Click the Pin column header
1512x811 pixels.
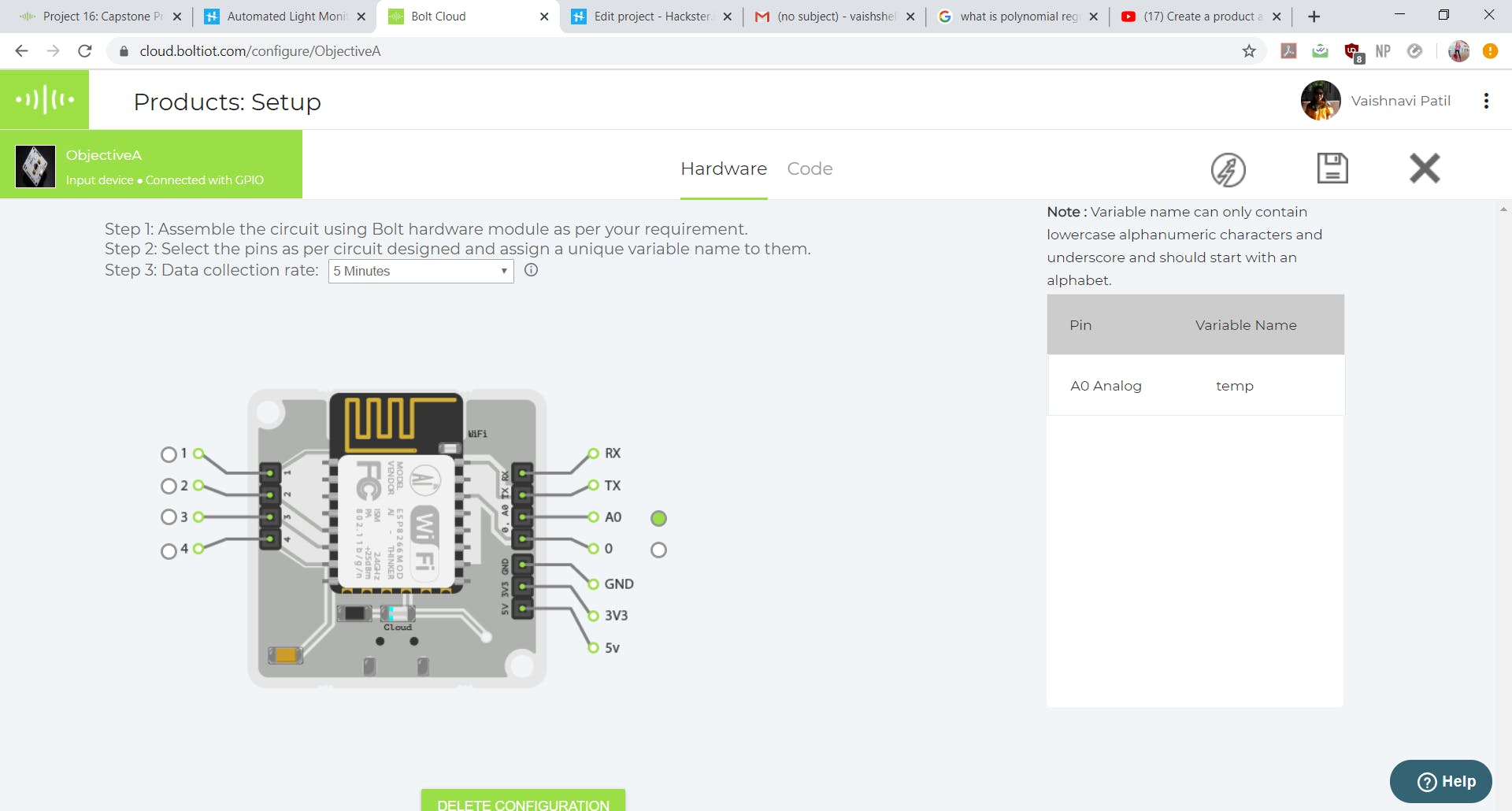[x=1080, y=325]
